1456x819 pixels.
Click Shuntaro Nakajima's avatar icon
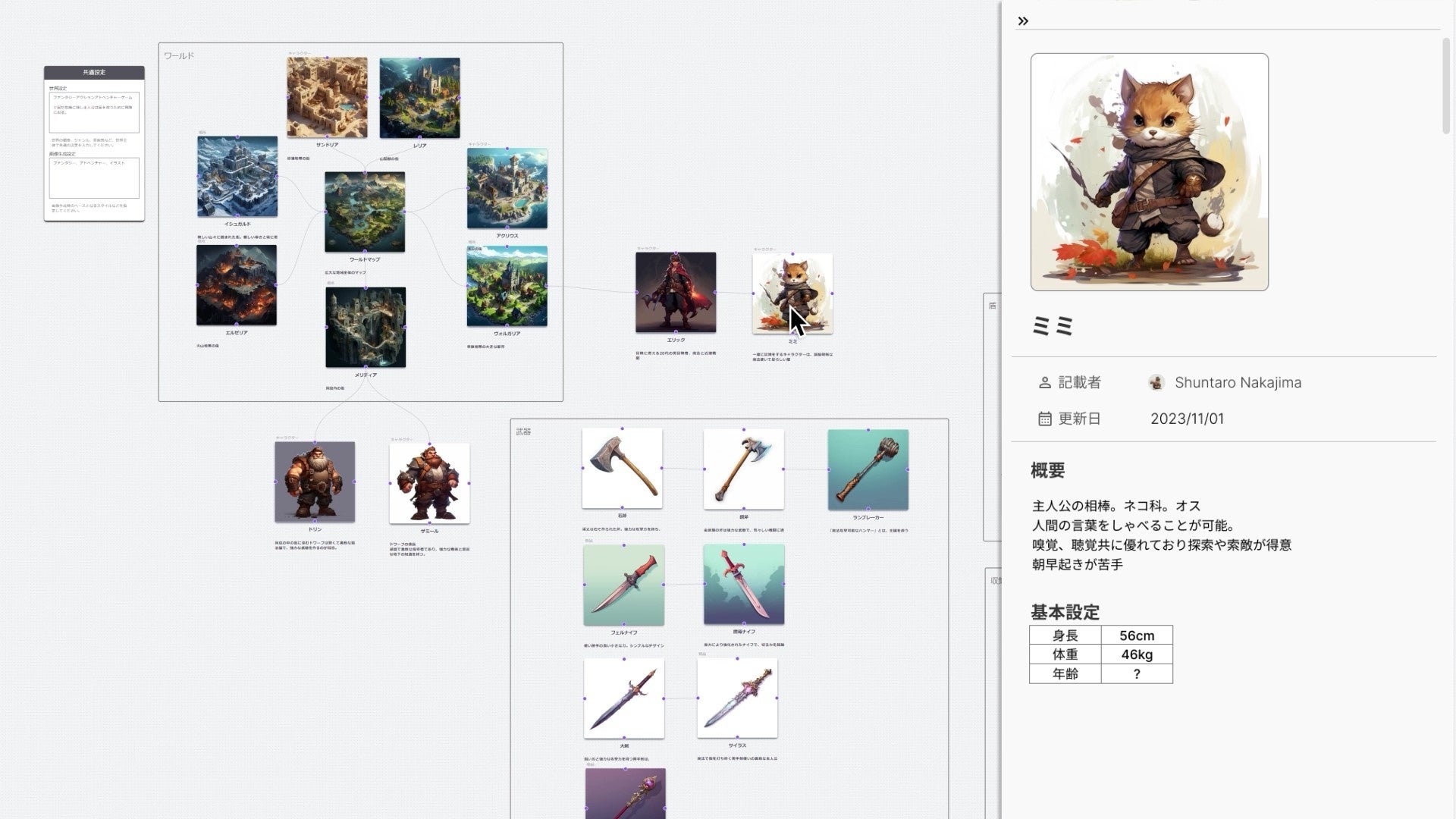click(1156, 383)
